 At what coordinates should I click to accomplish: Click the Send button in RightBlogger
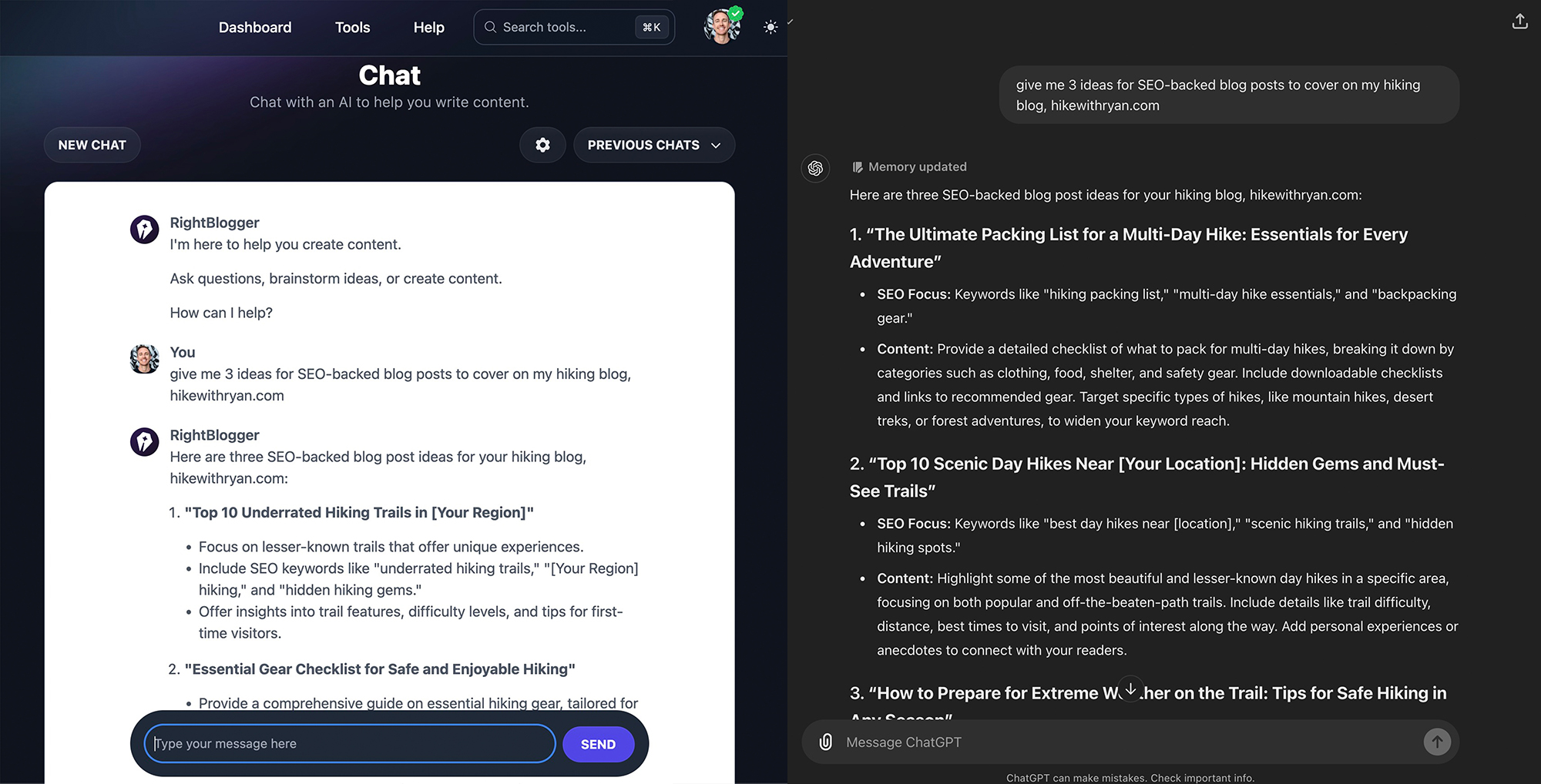[599, 744]
